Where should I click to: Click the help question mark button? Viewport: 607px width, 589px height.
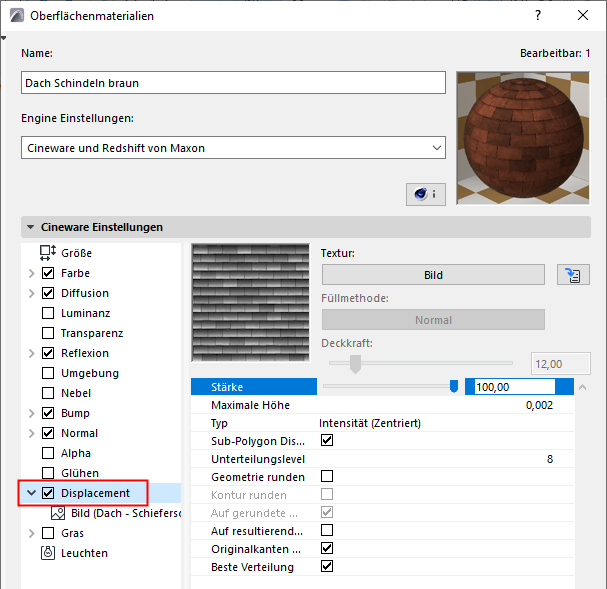(538, 15)
